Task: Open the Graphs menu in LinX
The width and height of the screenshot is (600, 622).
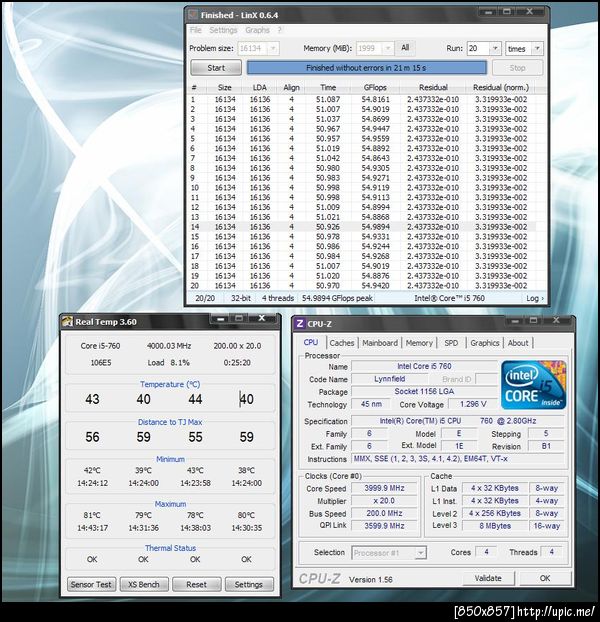Action: [x=257, y=30]
